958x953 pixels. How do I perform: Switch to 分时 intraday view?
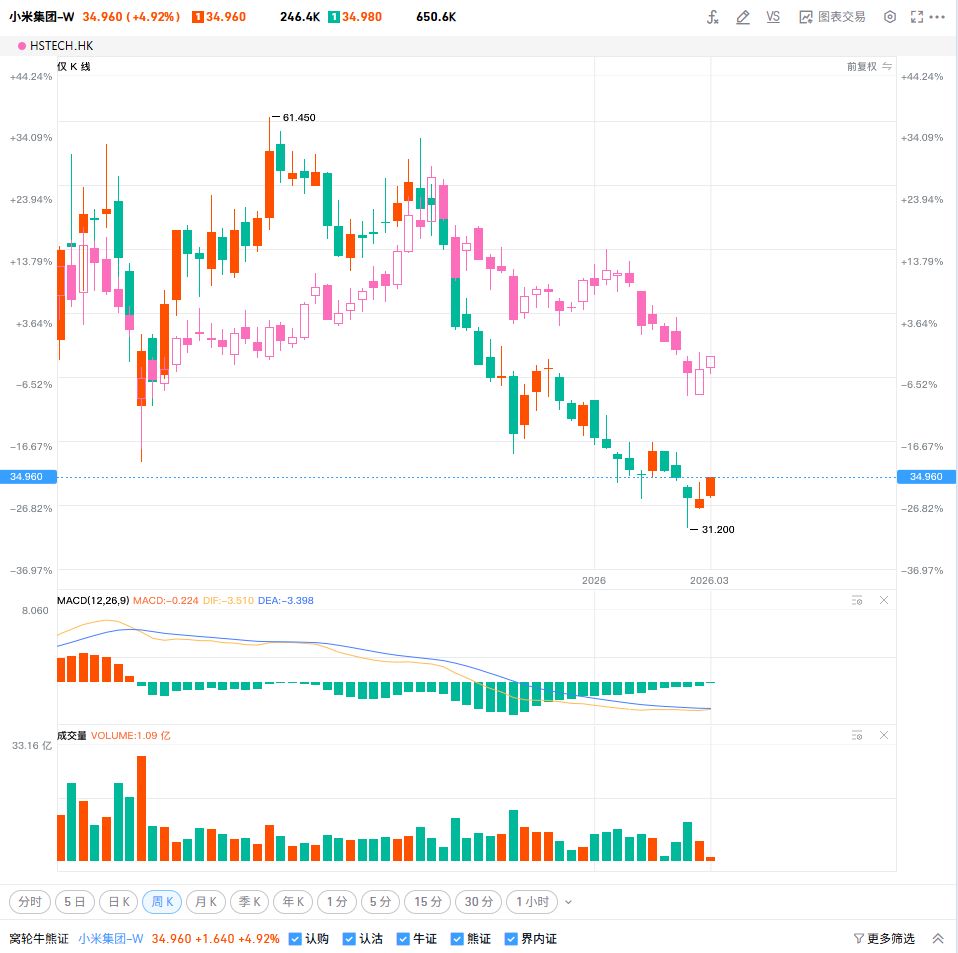coord(30,902)
